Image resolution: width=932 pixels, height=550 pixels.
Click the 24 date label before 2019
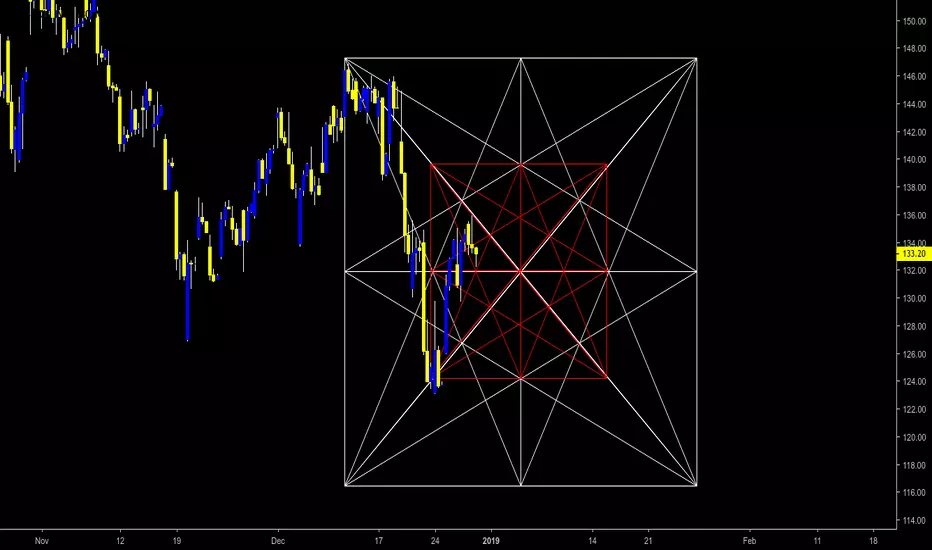435,540
